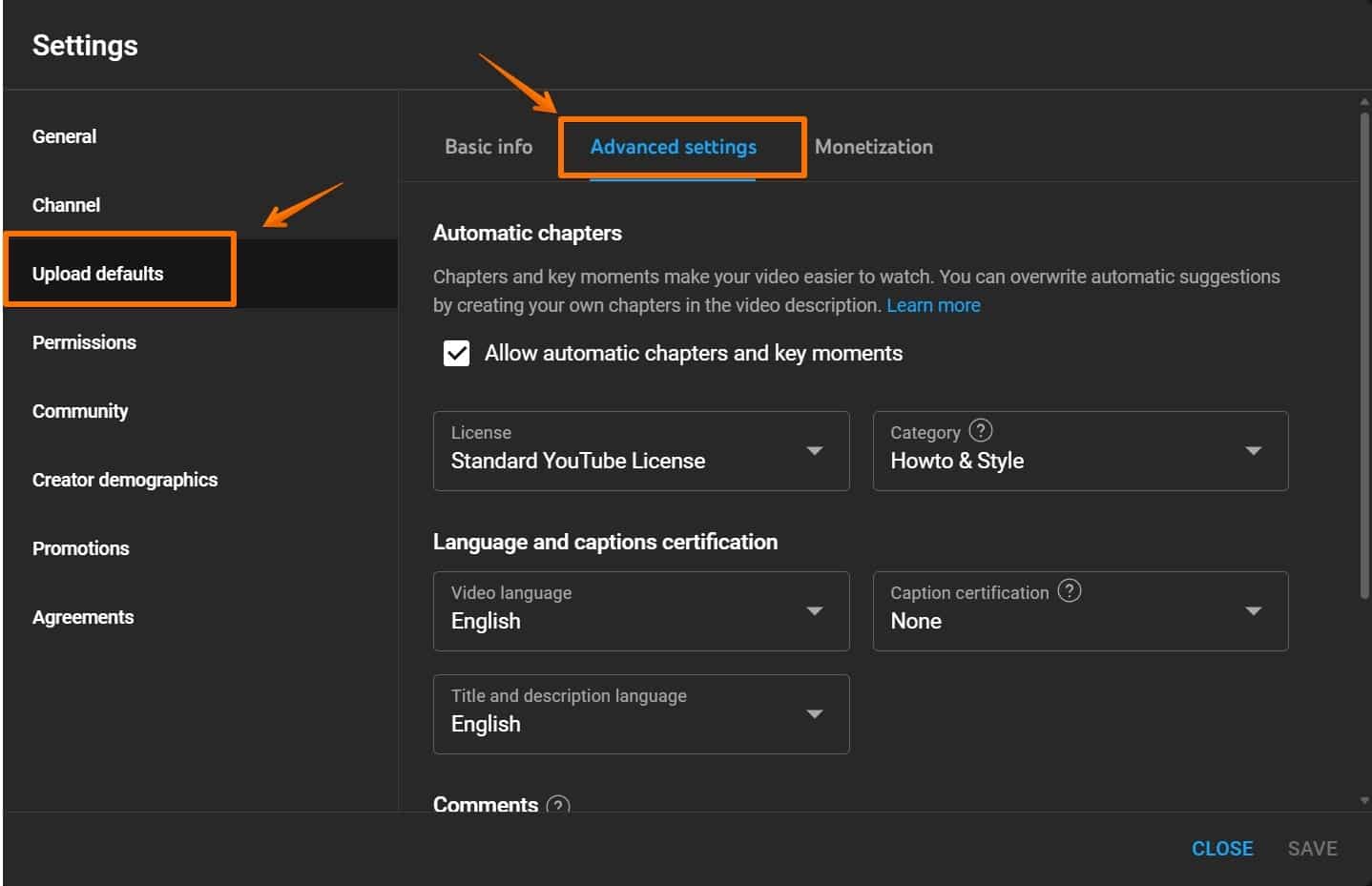
Task: Open General settings section
Action: (x=64, y=136)
